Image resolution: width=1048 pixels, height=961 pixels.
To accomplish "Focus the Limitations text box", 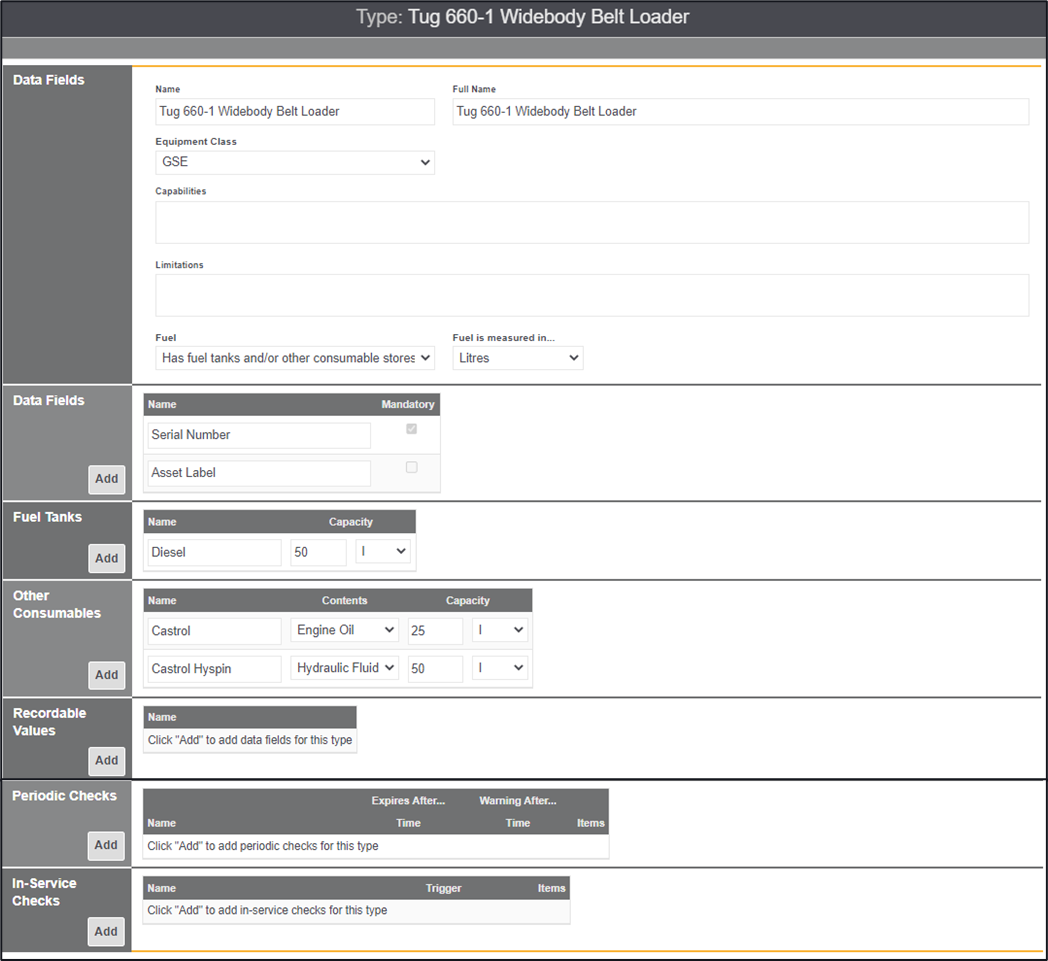I will (x=591, y=295).
